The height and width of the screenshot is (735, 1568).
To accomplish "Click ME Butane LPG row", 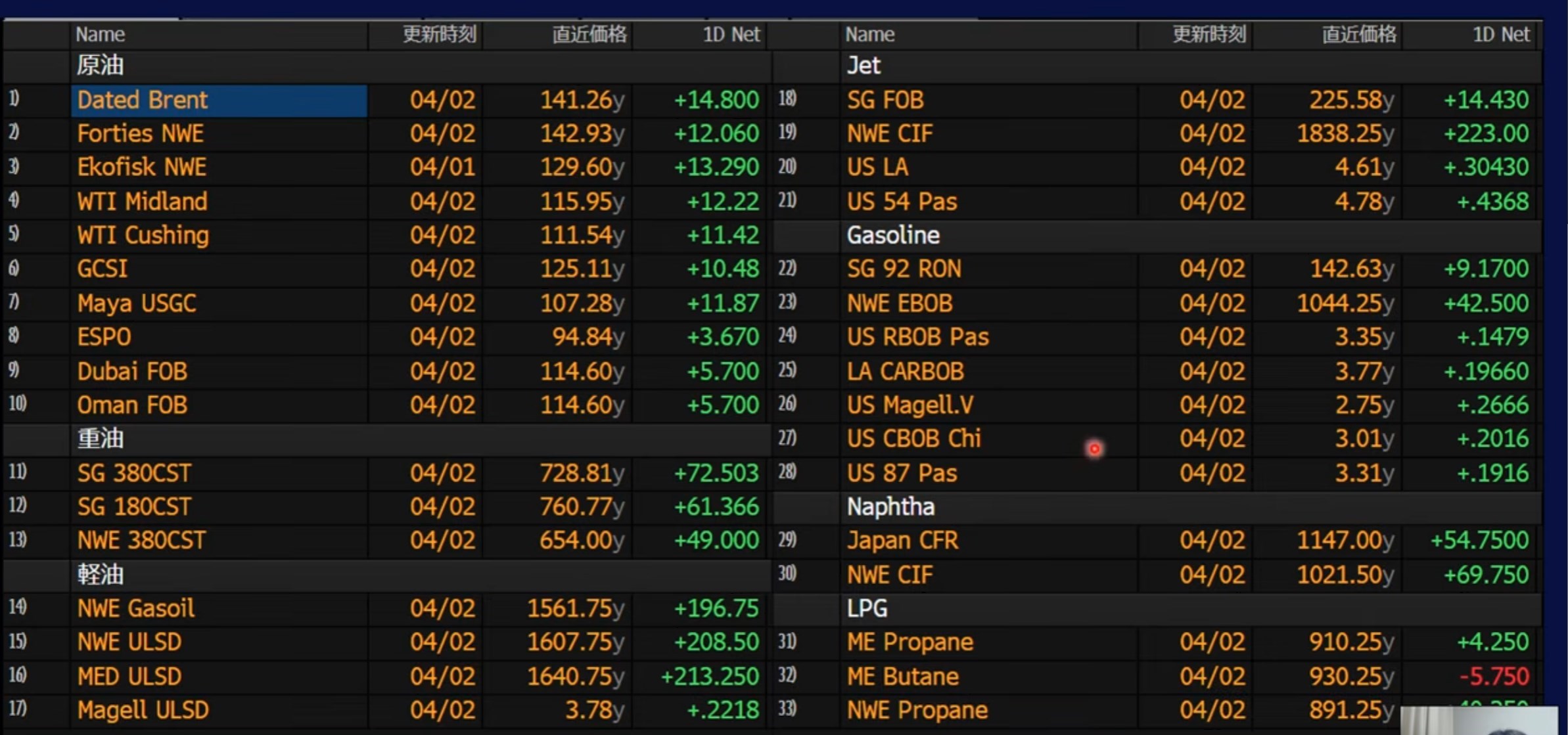I will 902,677.
